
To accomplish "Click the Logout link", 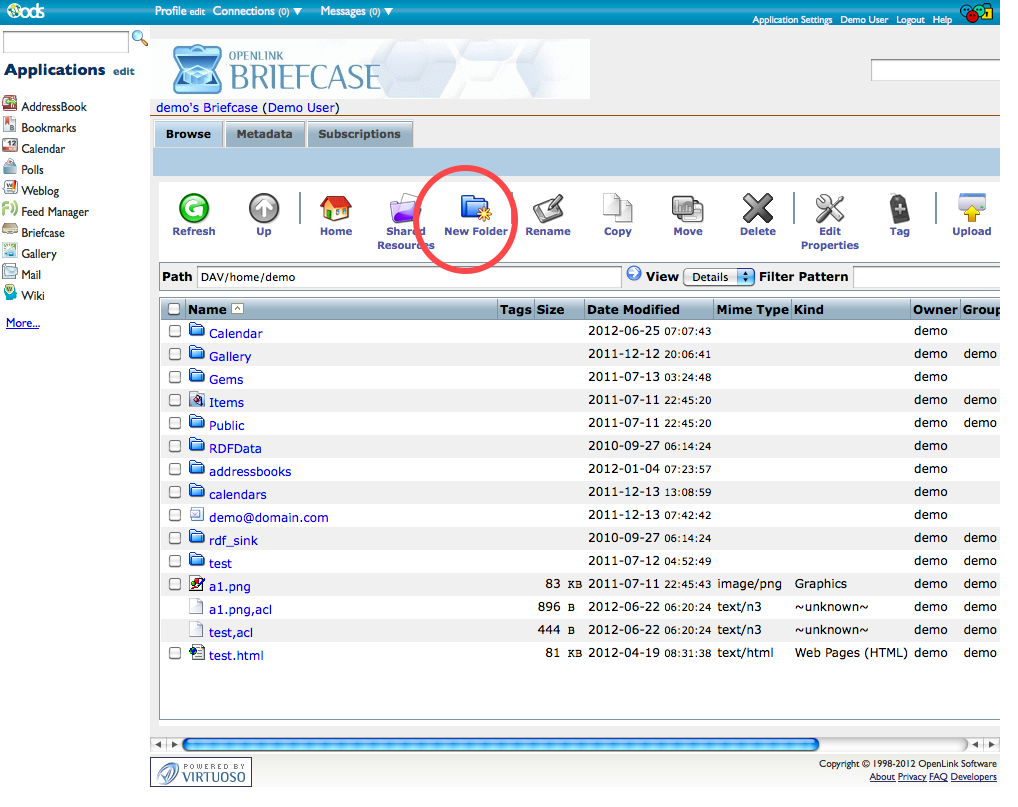I will coord(910,20).
